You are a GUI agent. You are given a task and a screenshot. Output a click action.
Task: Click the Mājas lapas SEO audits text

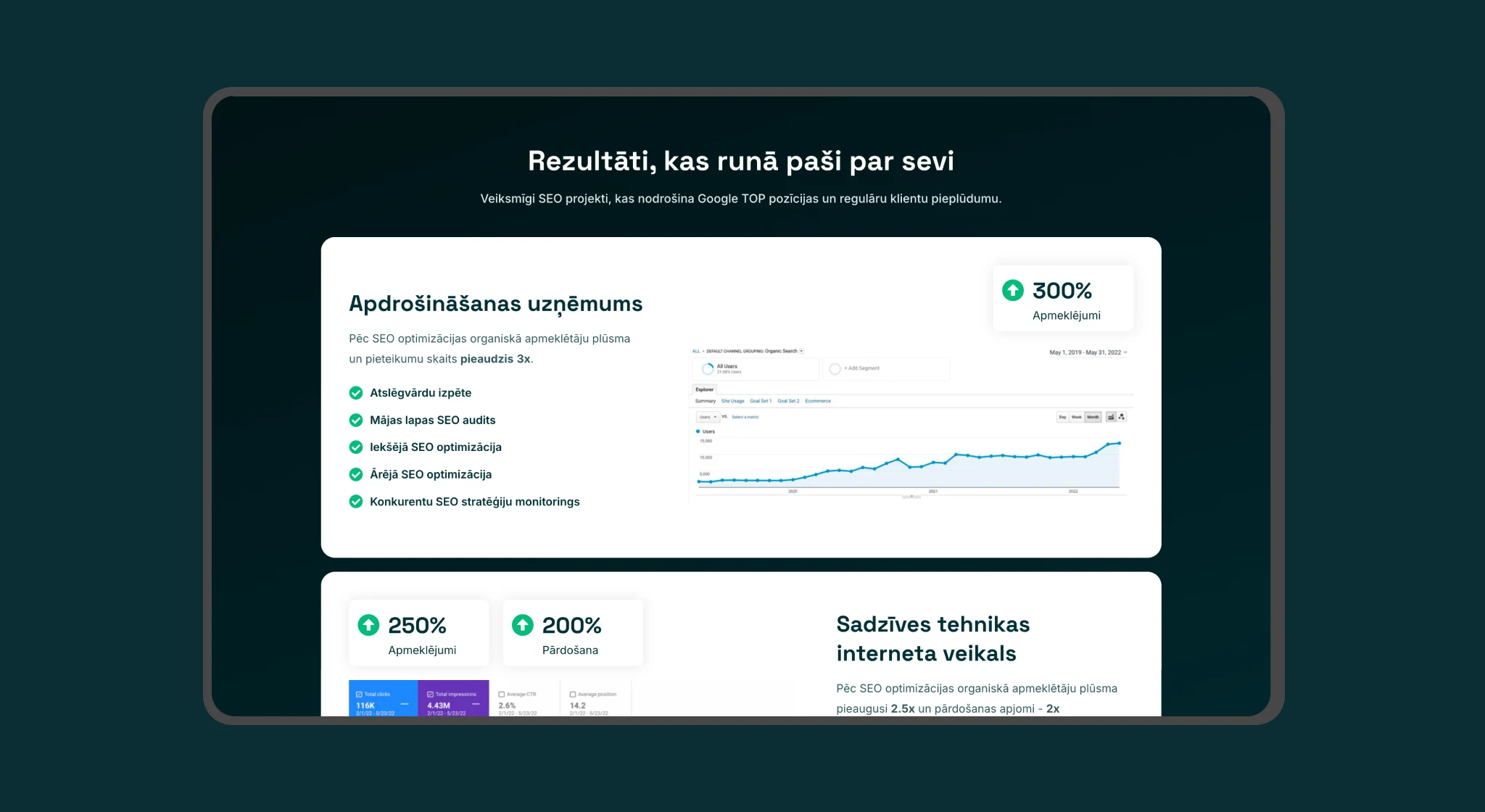pyautogui.click(x=433, y=420)
